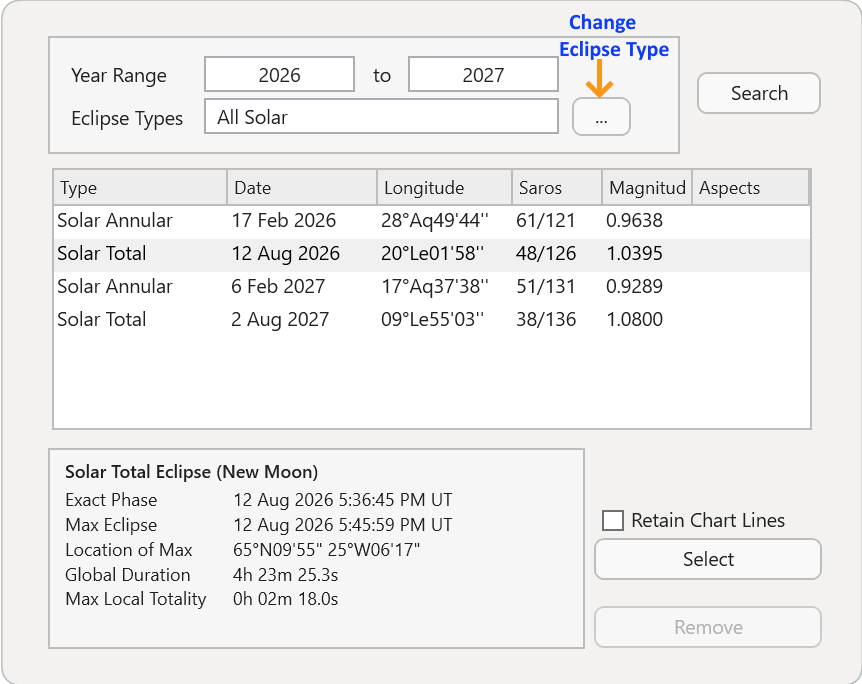The width and height of the screenshot is (862, 684).
Task: Click Saros cell 38/136
Action: coord(546,319)
